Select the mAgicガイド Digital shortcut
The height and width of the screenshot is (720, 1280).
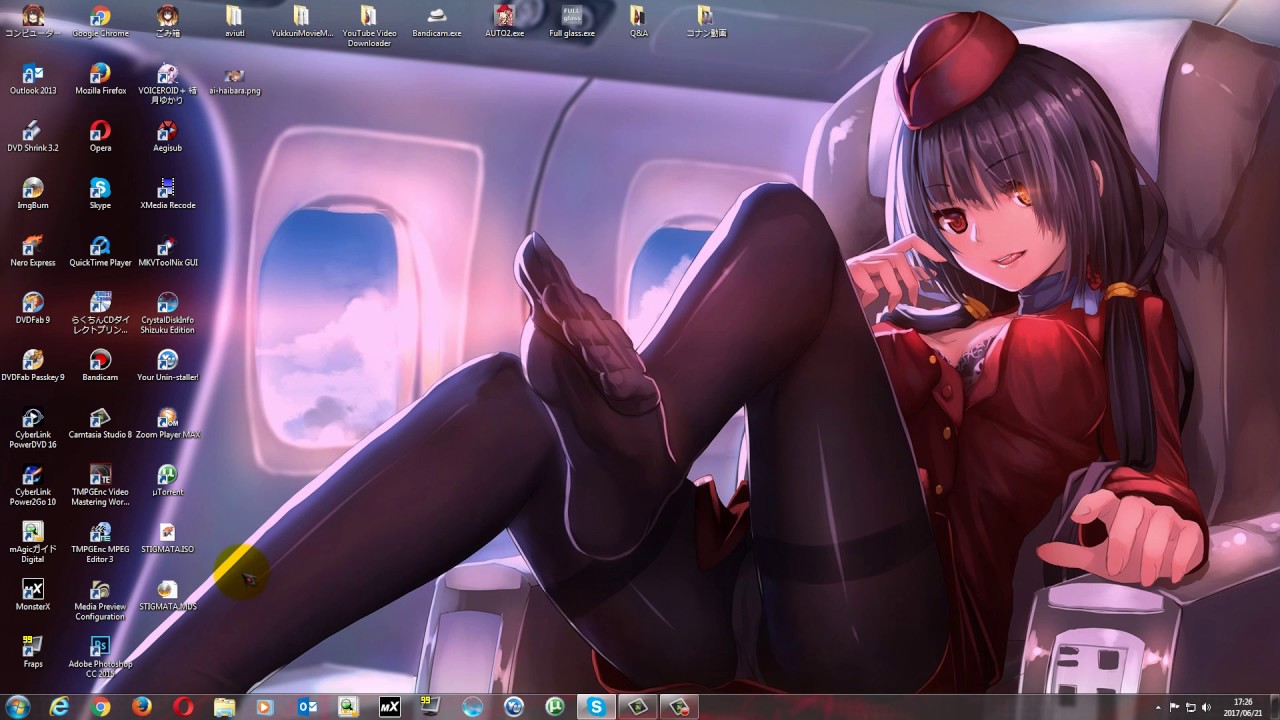[33, 543]
